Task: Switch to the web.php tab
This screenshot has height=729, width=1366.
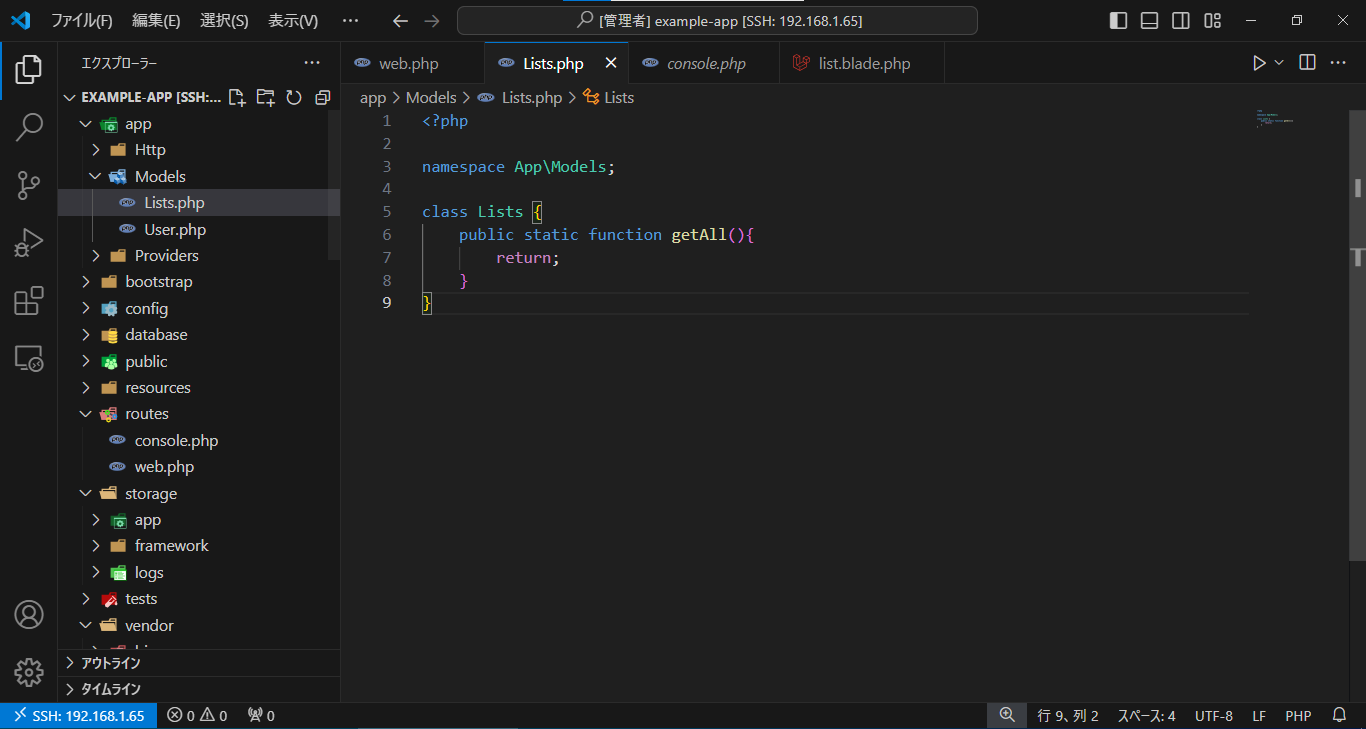Action: tap(412, 63)
